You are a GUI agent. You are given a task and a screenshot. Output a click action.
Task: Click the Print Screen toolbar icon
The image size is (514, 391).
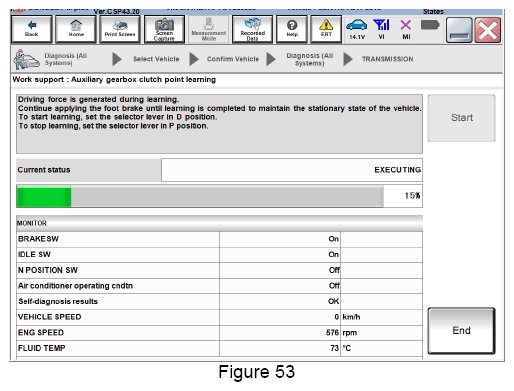pyautogui.click(x=120, y=29)
